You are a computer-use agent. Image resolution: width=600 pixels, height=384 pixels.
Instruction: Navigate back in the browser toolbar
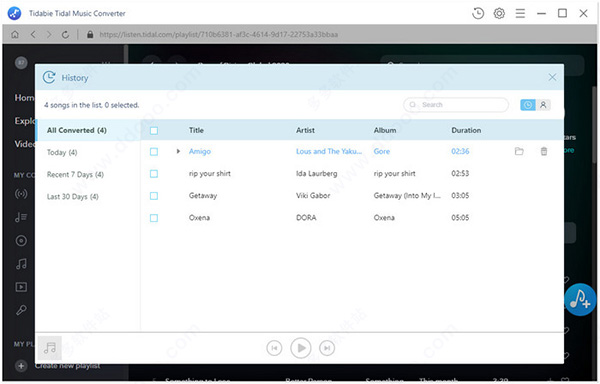click(33, 34)
